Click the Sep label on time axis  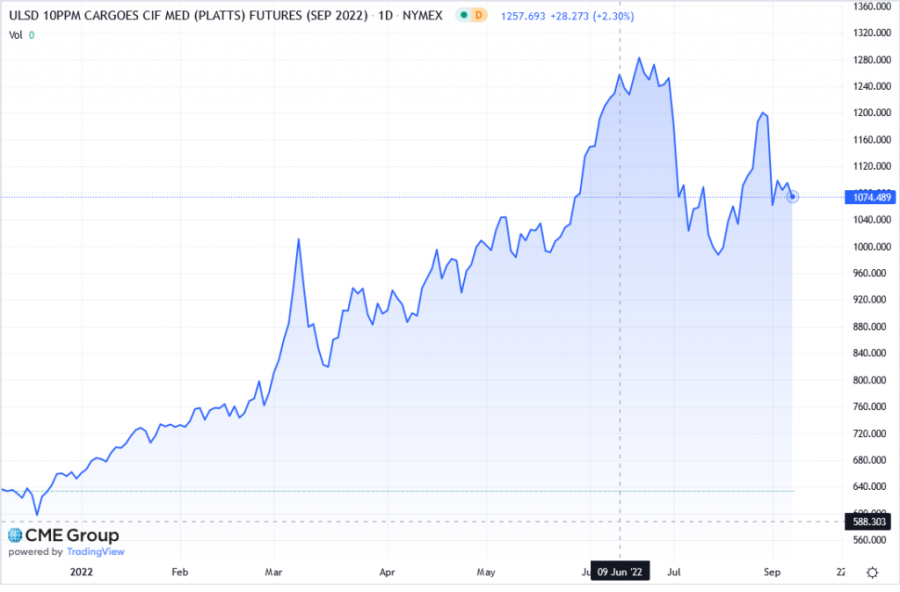coord(772,574)
